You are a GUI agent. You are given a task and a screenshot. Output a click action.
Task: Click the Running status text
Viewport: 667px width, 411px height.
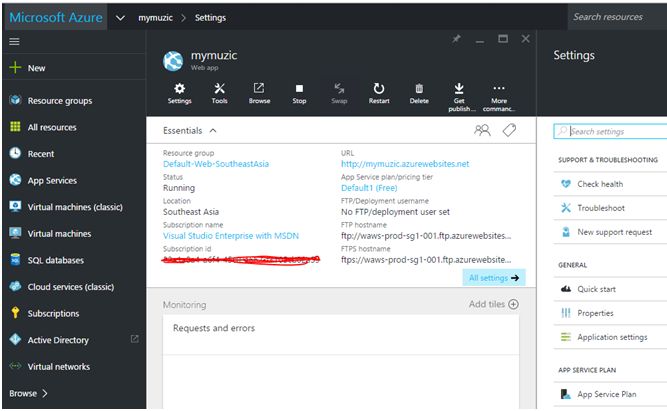point(179,188)
